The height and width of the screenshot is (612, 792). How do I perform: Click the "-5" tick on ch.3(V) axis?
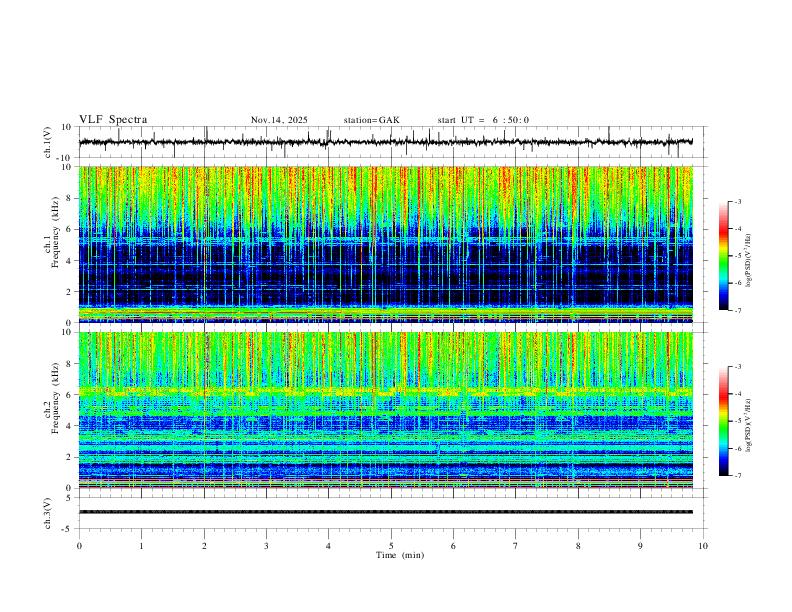(68, 529)
